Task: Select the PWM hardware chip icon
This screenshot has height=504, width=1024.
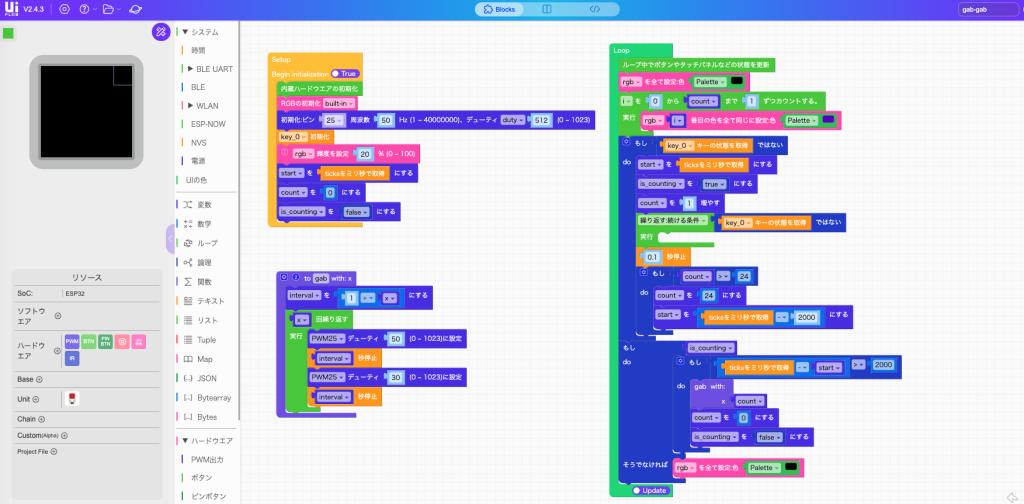Action: click(x=72, y=342)
